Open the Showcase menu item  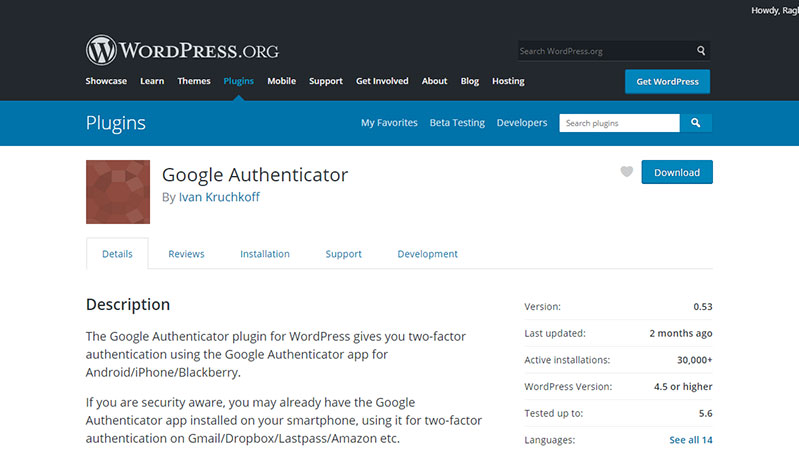point(106,81)
